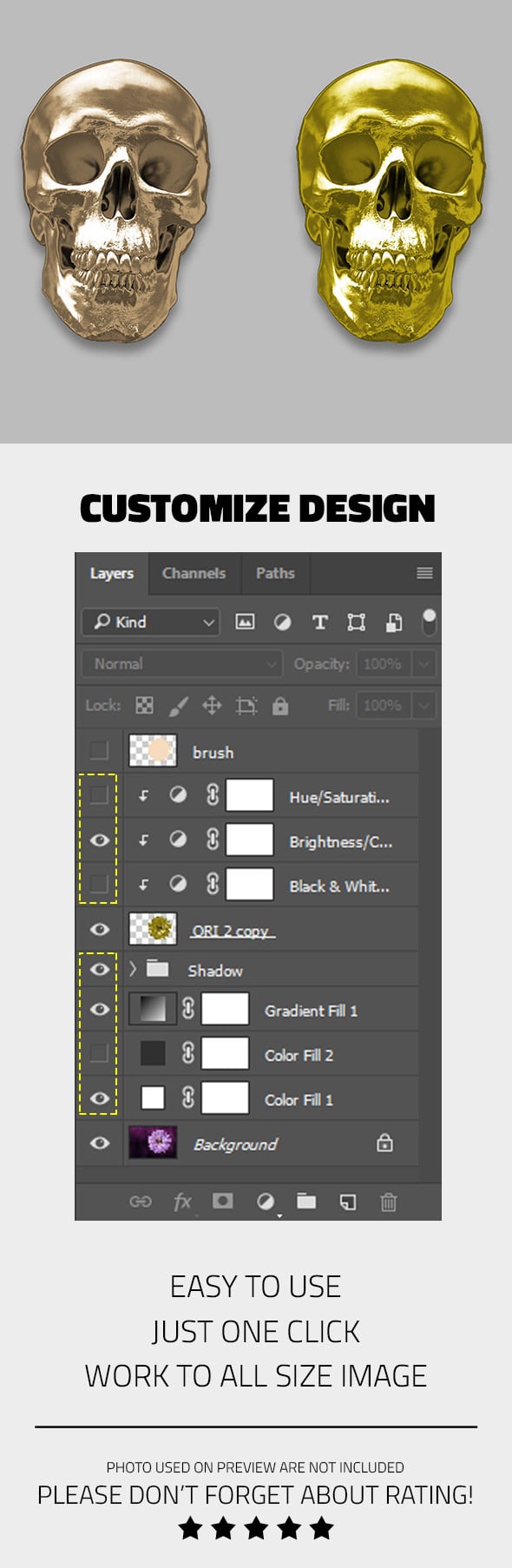Screen dimensions: 512x1568
Task: Open the Kind filter dropdown
Action: point(151,622)
